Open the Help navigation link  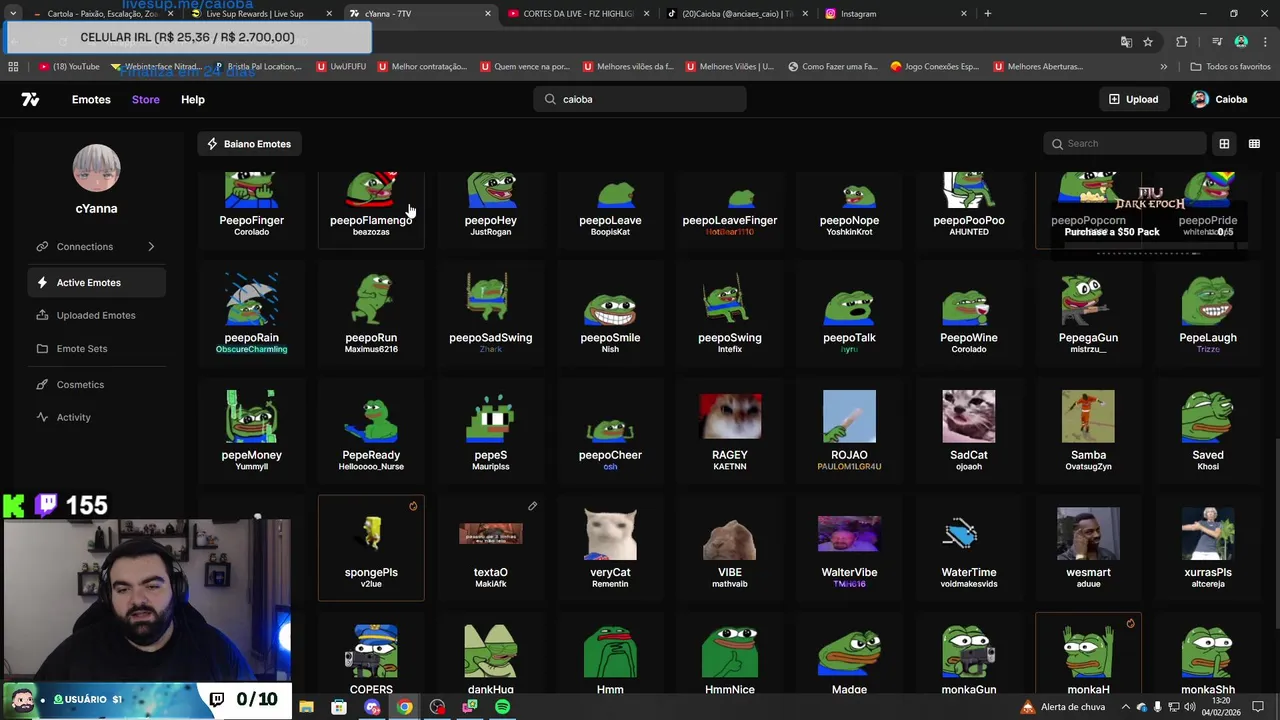pos(193,99)
